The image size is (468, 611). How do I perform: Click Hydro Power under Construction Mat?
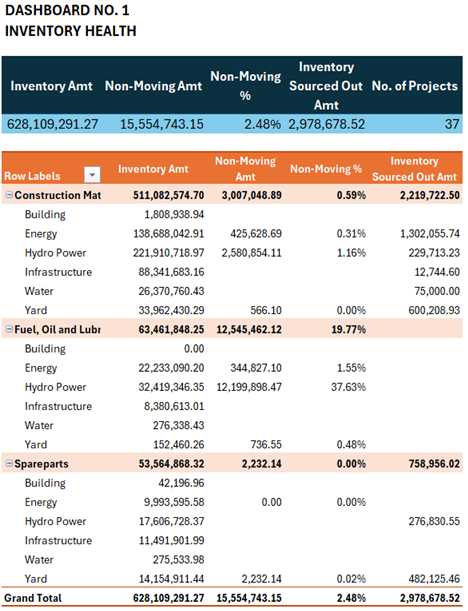55,253
